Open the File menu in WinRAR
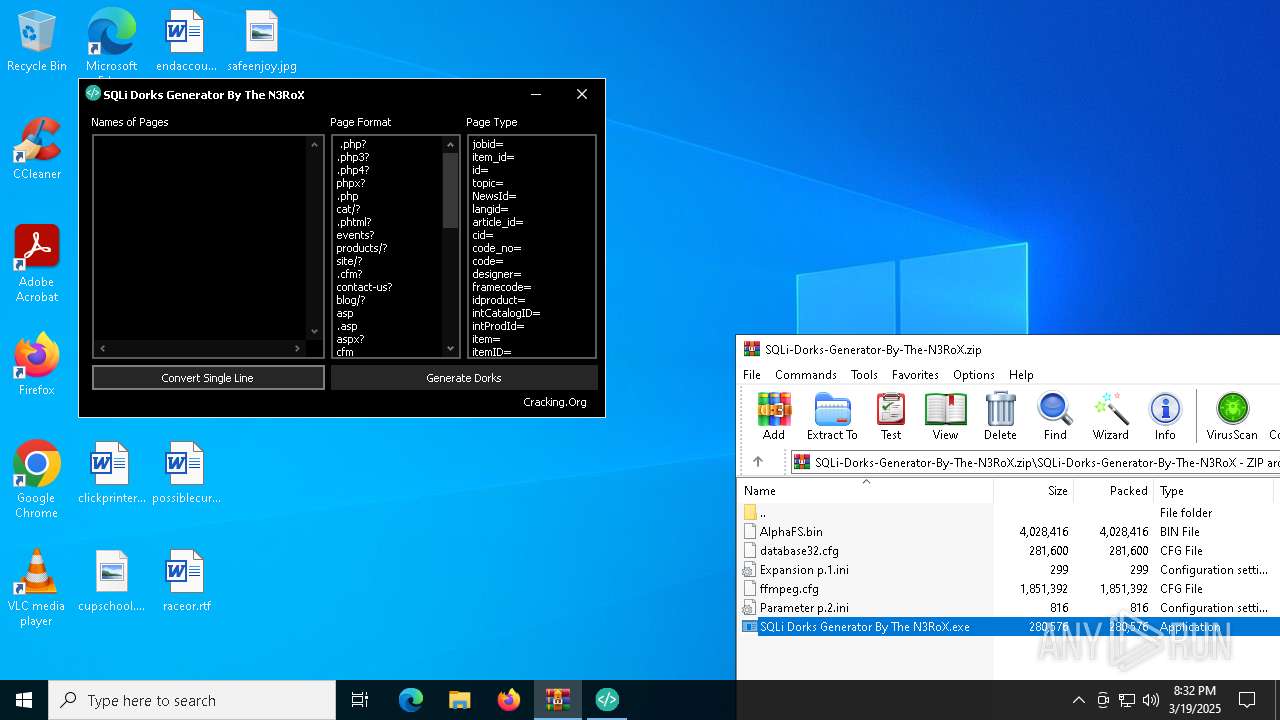 (x=752, y=374)
